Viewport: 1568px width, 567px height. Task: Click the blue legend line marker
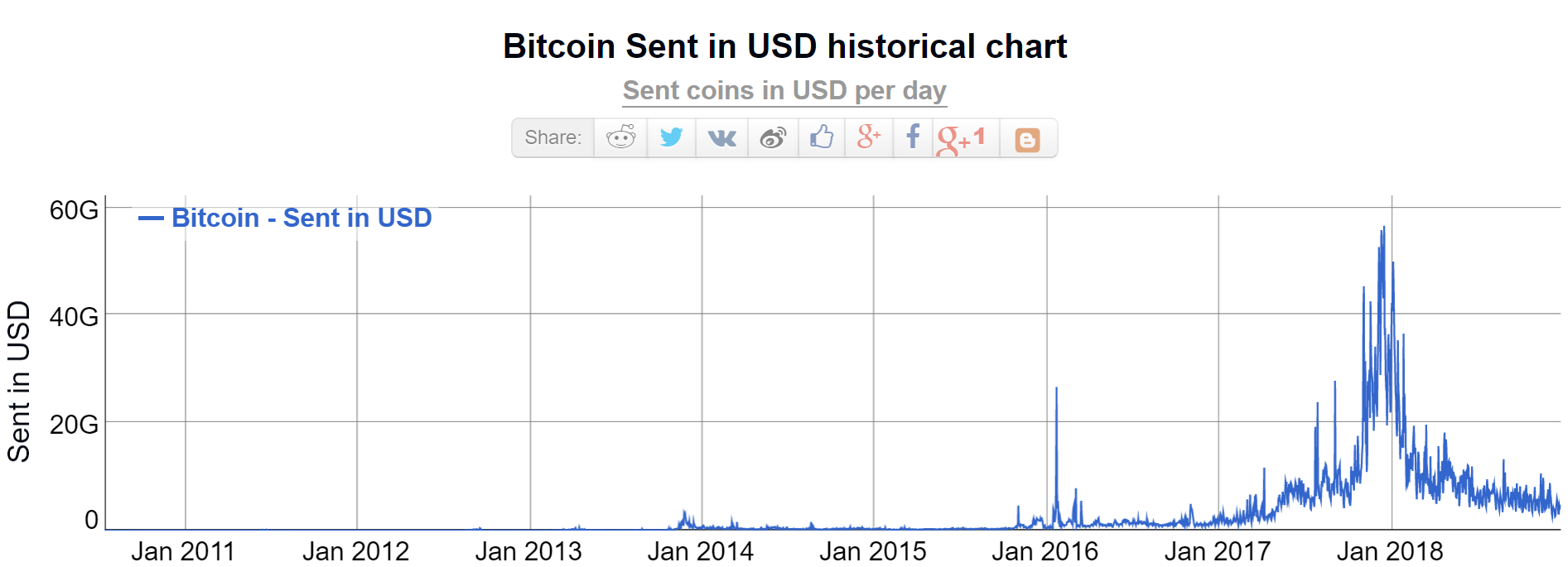coord(151,219)
